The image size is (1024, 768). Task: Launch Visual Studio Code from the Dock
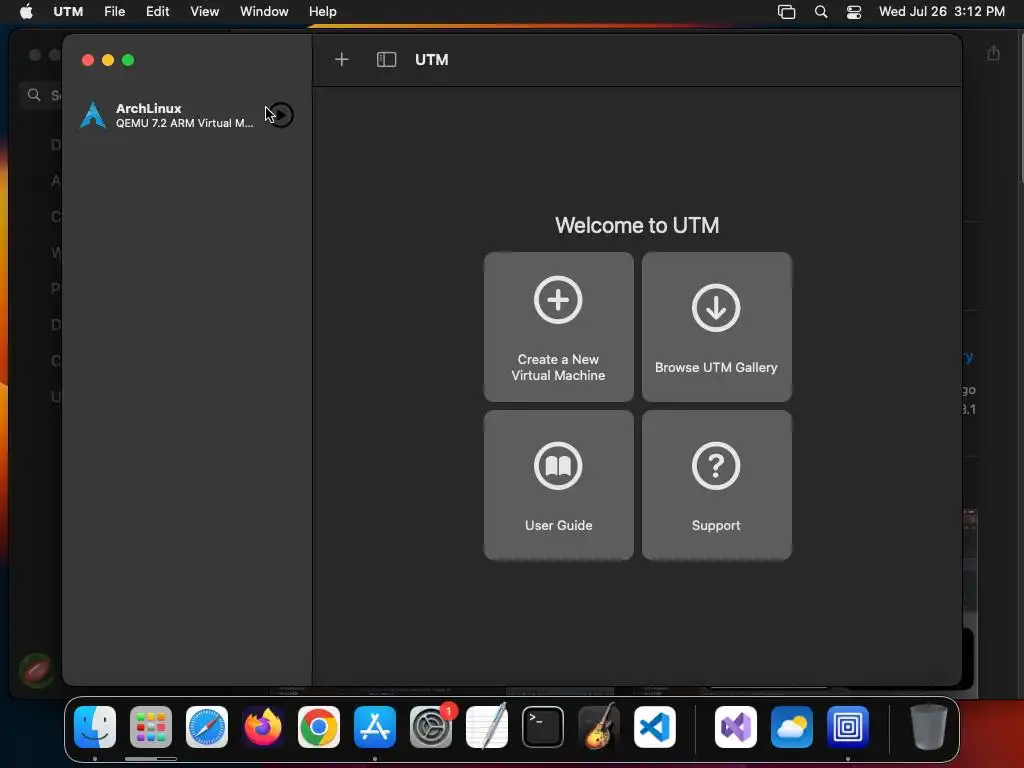[655, 727]
